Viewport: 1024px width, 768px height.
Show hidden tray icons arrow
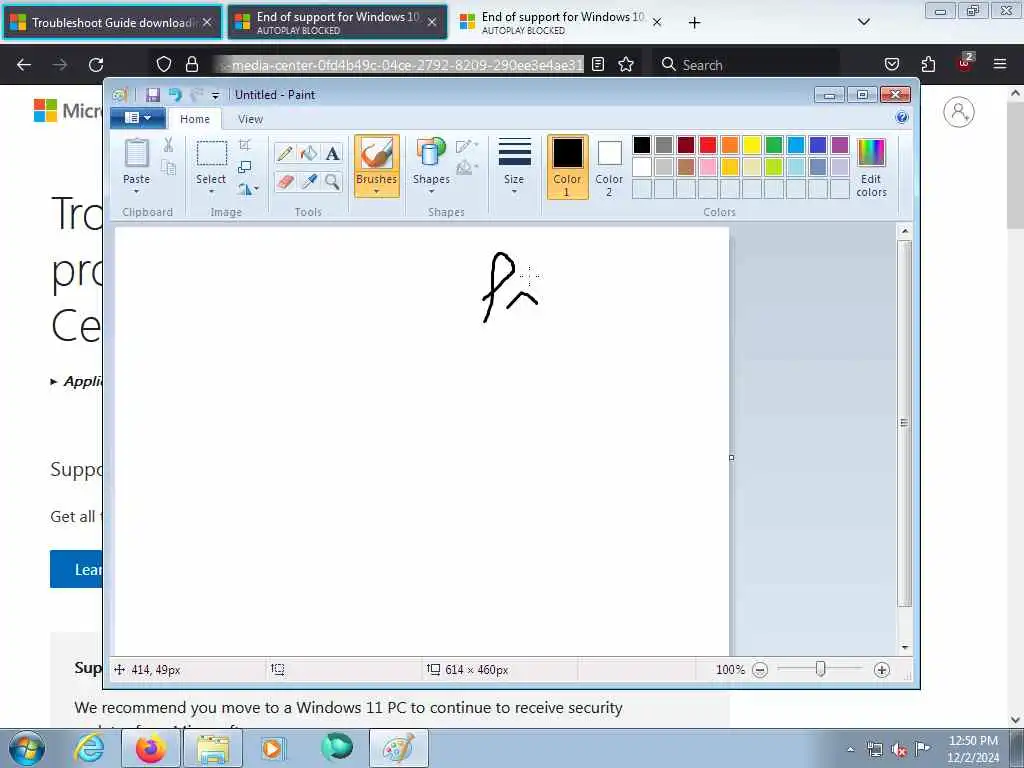pos(850,750)
